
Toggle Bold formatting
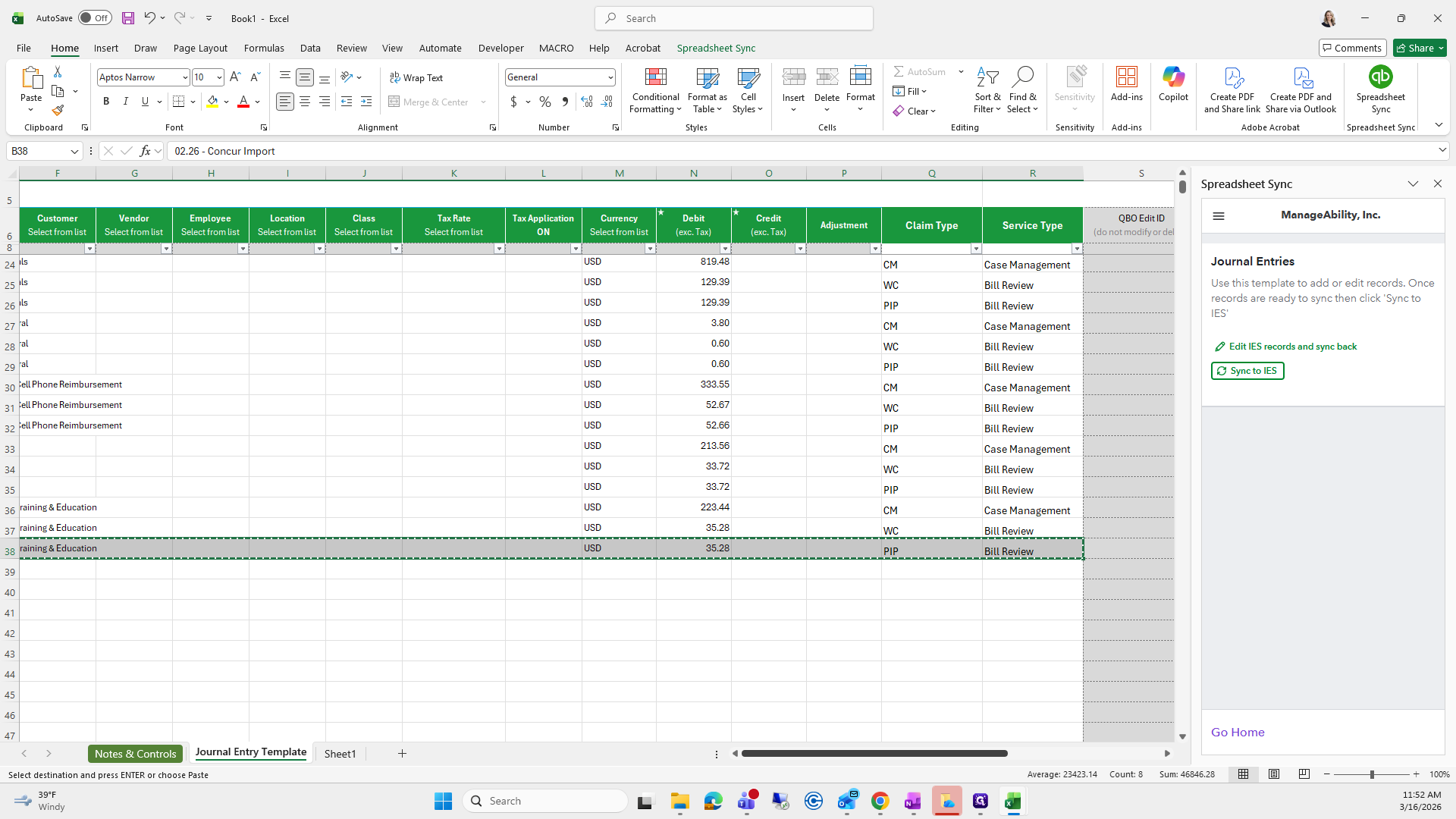pos(106,102)
